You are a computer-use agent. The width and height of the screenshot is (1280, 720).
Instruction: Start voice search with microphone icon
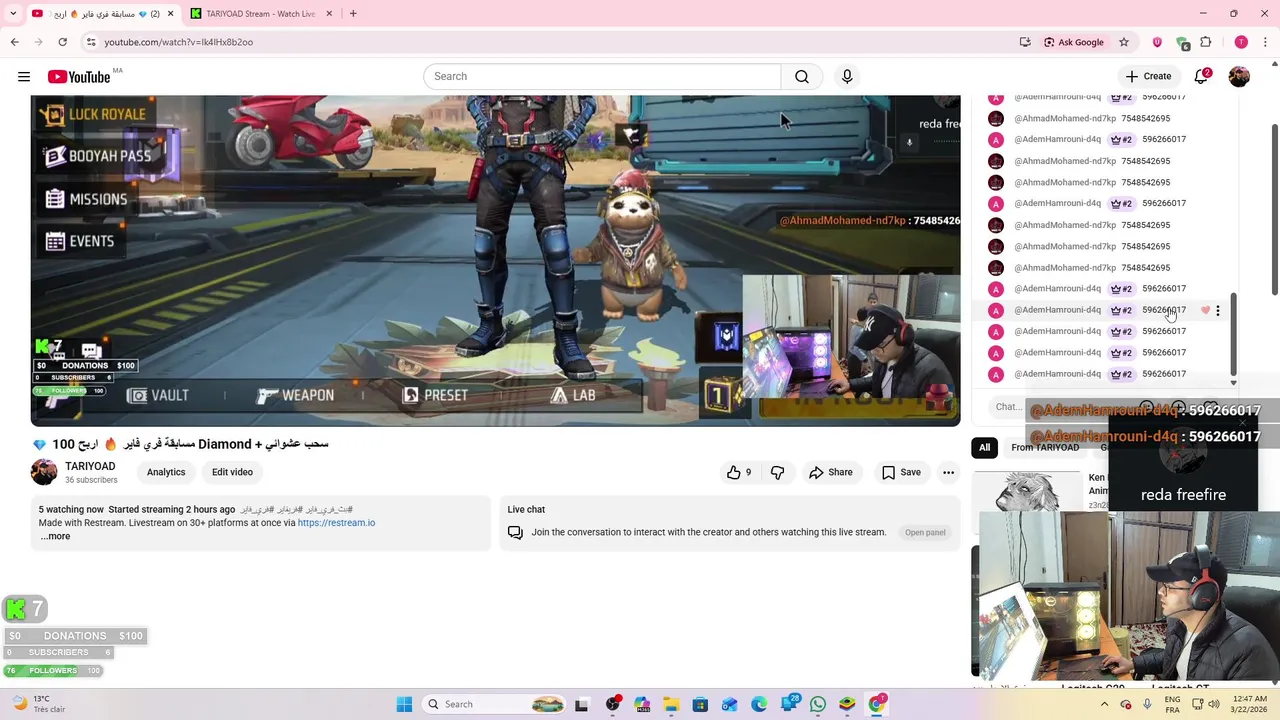click(x=847, y=76)
